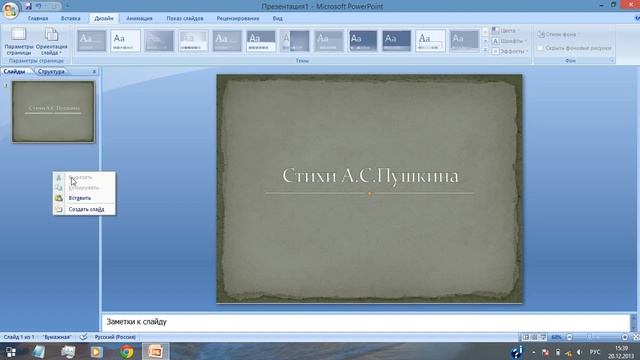Click the slide title Стихи А.С.Пушкина
Image resolution: width=640 pixels, height=360 pixels.
click(x=370, y=176)
